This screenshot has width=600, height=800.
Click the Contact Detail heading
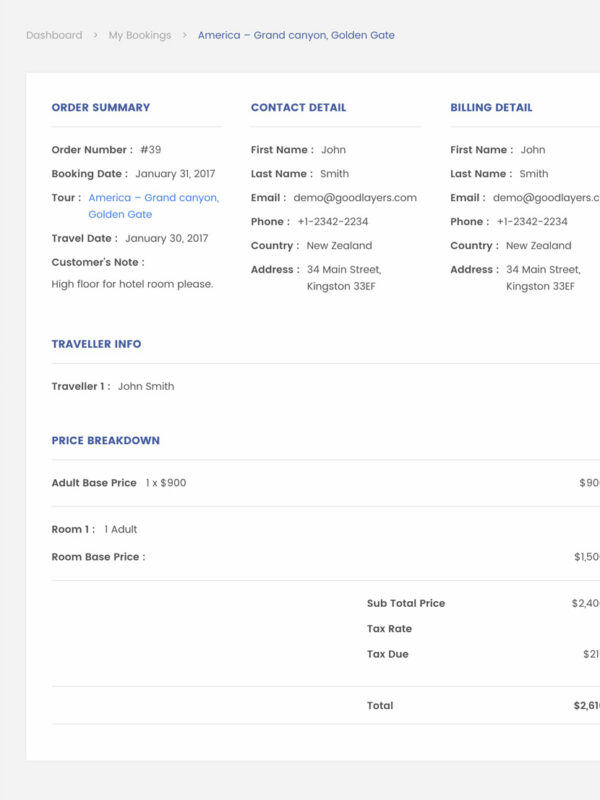coord(298,108)
